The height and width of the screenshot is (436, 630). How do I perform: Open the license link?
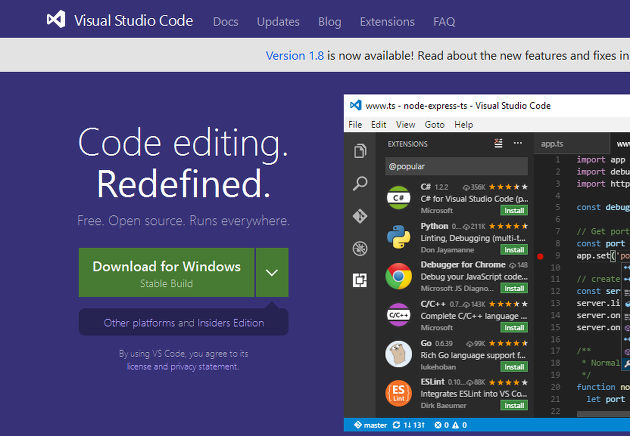(139, 366)
